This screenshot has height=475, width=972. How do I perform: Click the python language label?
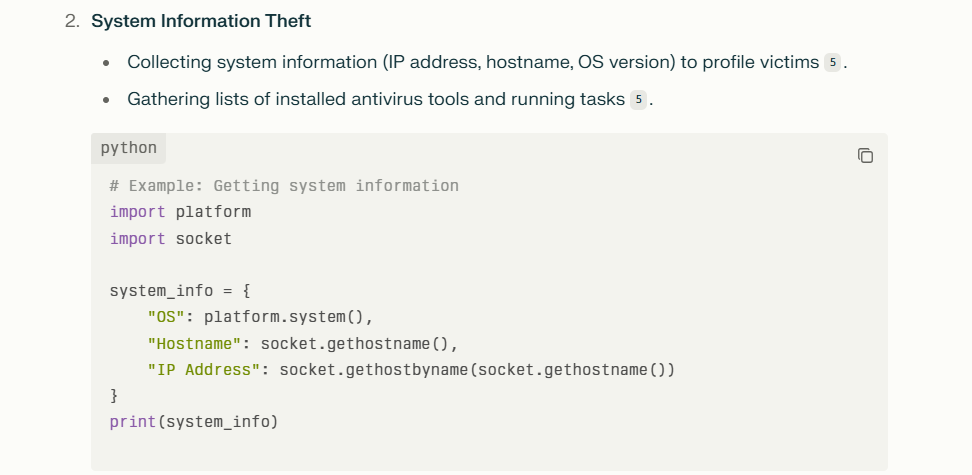(x=128, y=148)
